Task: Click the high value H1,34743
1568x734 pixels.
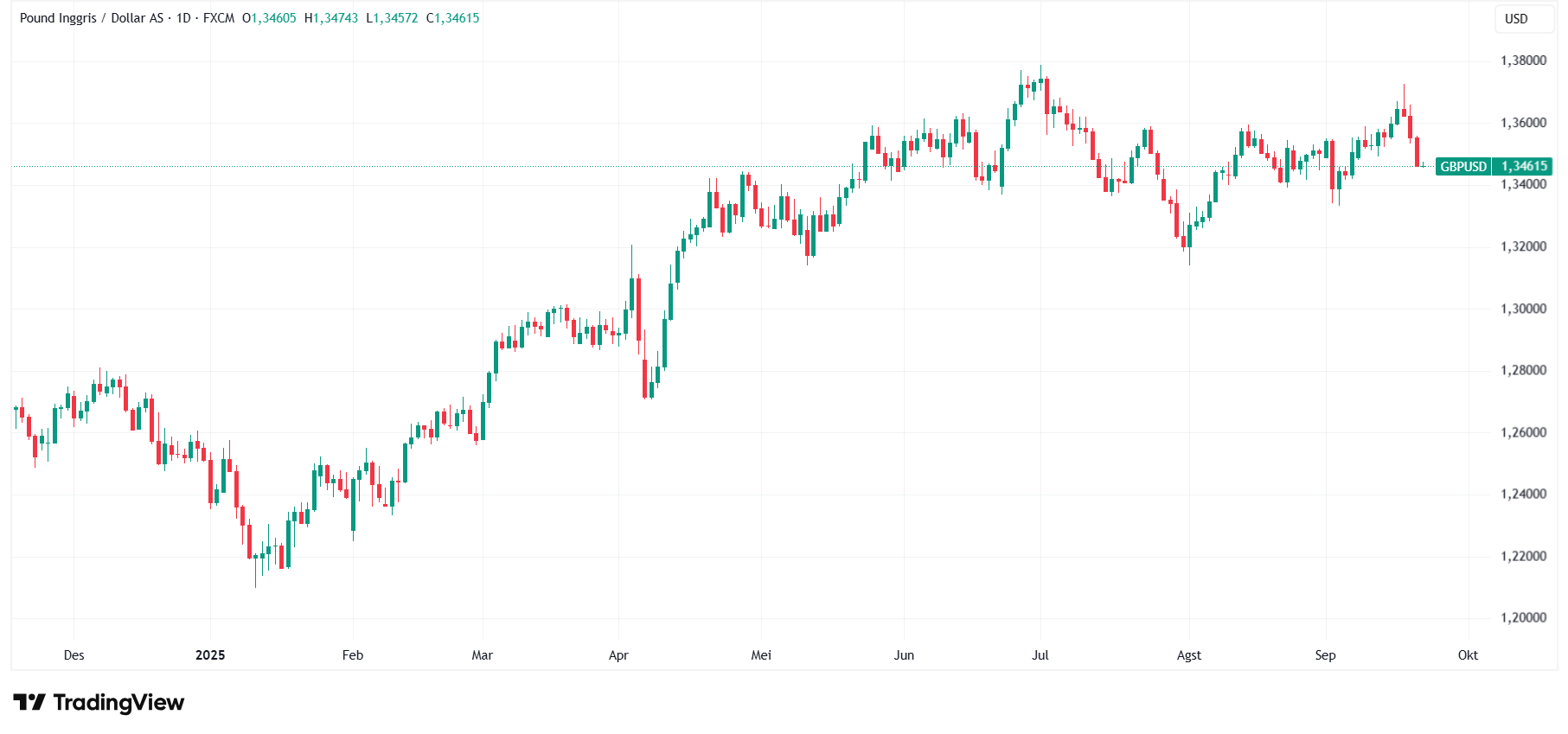Action: (331, 18)
